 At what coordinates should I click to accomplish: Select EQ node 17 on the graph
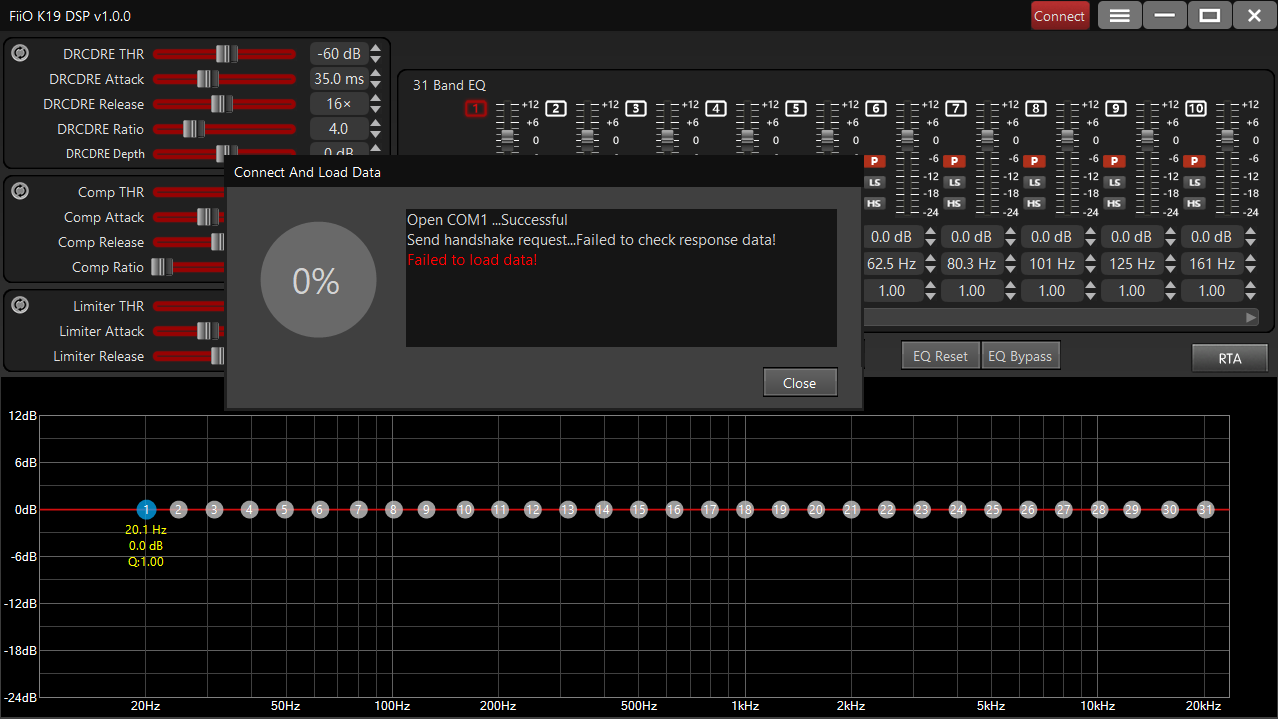pyautogui.click(x=710, y=510)
